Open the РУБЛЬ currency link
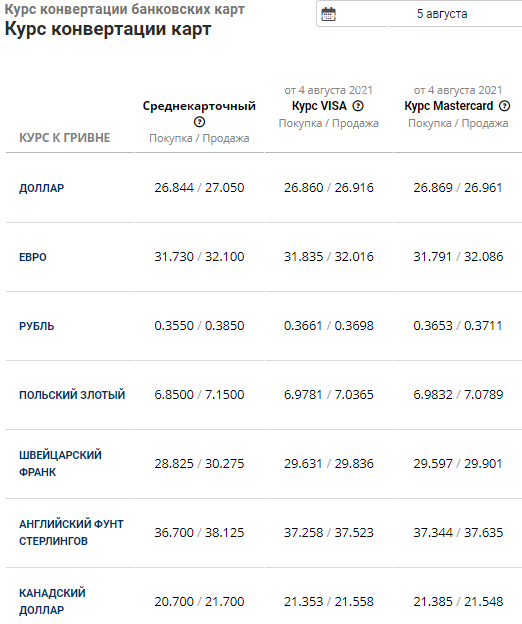Screen dimensions: 522x624 (x=37, y=326)
